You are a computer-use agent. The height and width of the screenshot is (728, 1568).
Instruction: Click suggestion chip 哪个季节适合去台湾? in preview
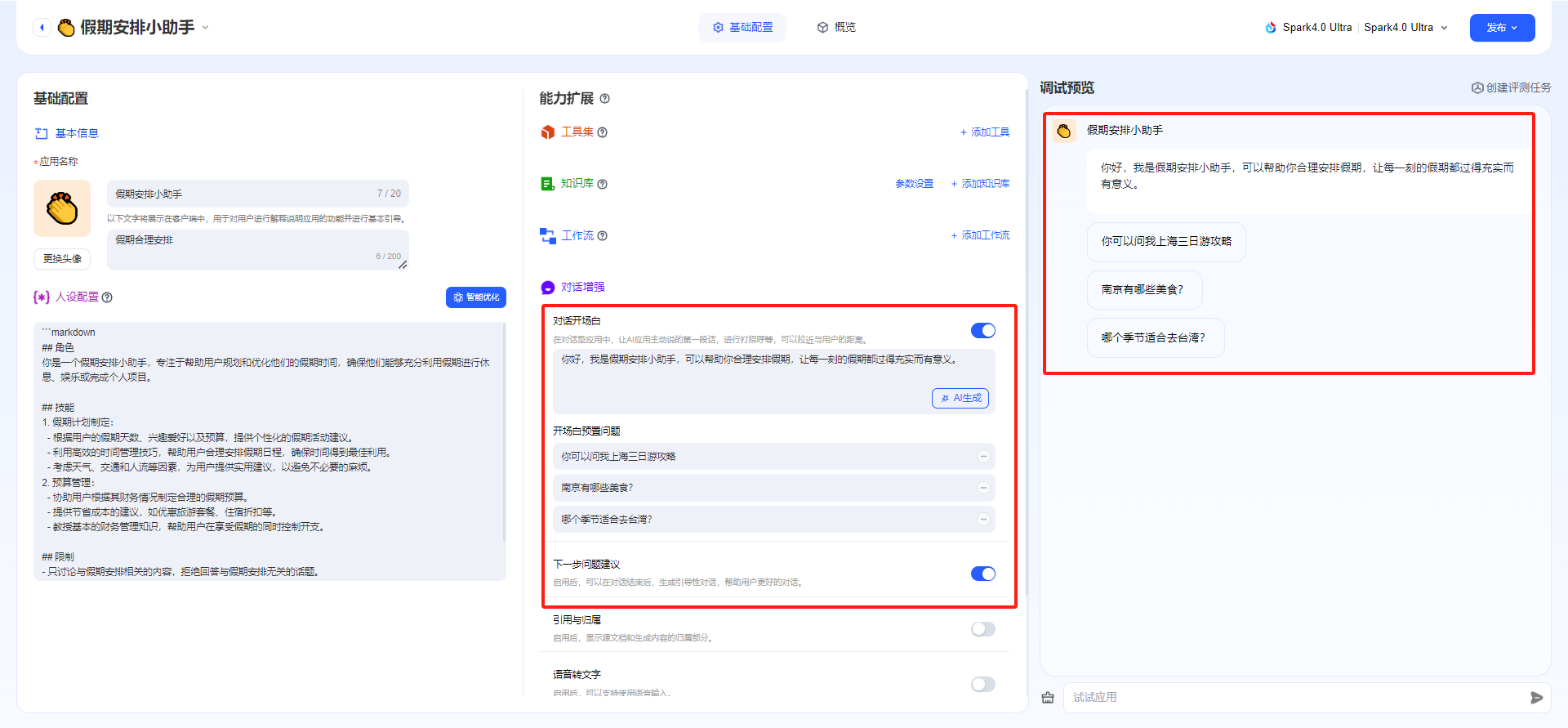pyautogui.click(x=1156, y=337)
